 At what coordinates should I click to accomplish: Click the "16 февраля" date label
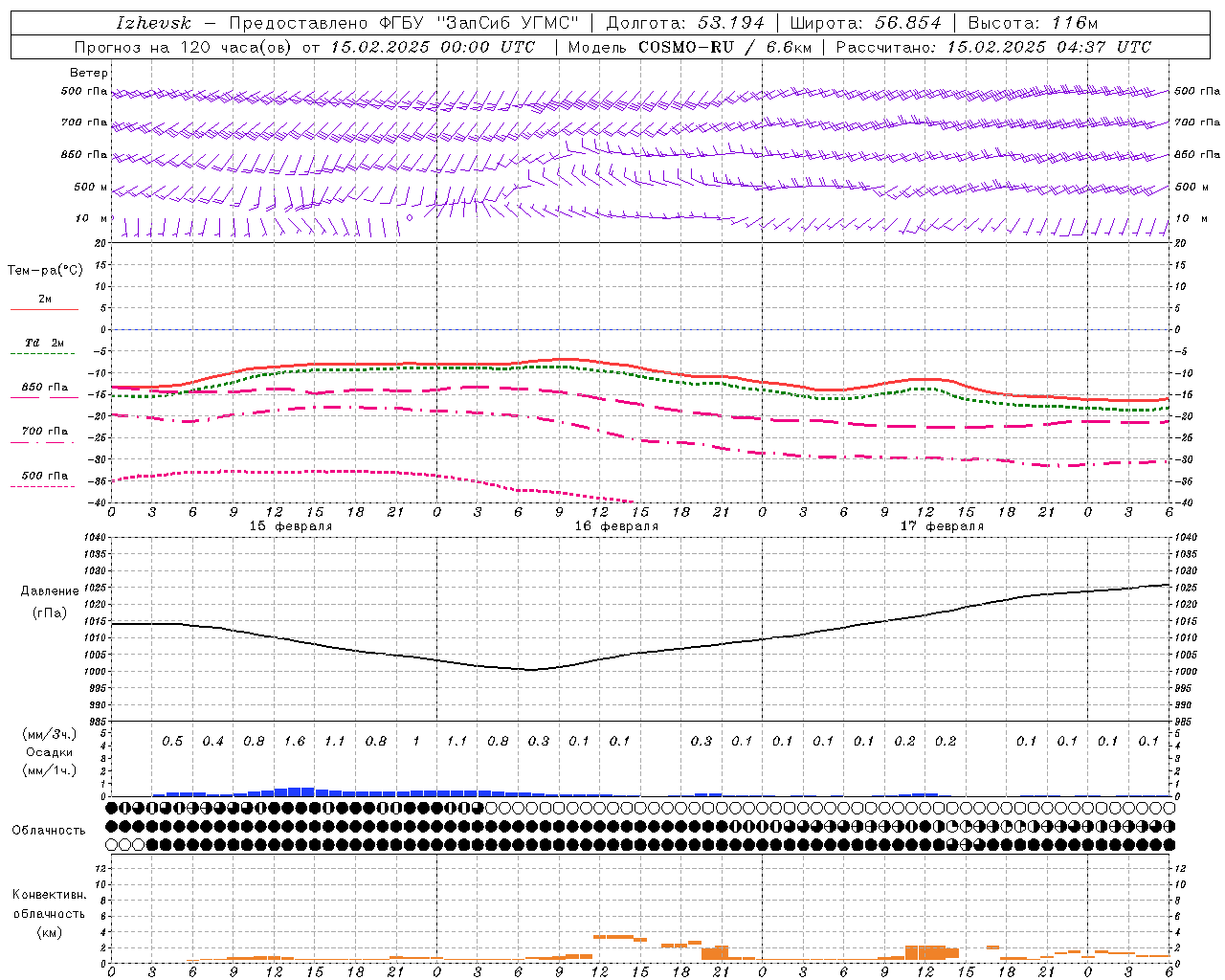point(616,526)
